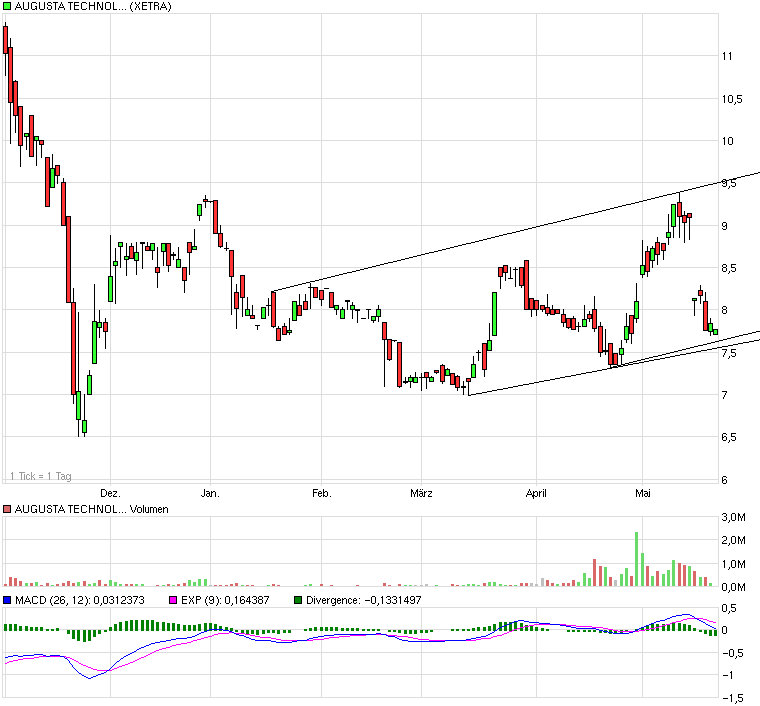
Task: Click the magenta EXP (9) legend square
Action: click(172, 600)
